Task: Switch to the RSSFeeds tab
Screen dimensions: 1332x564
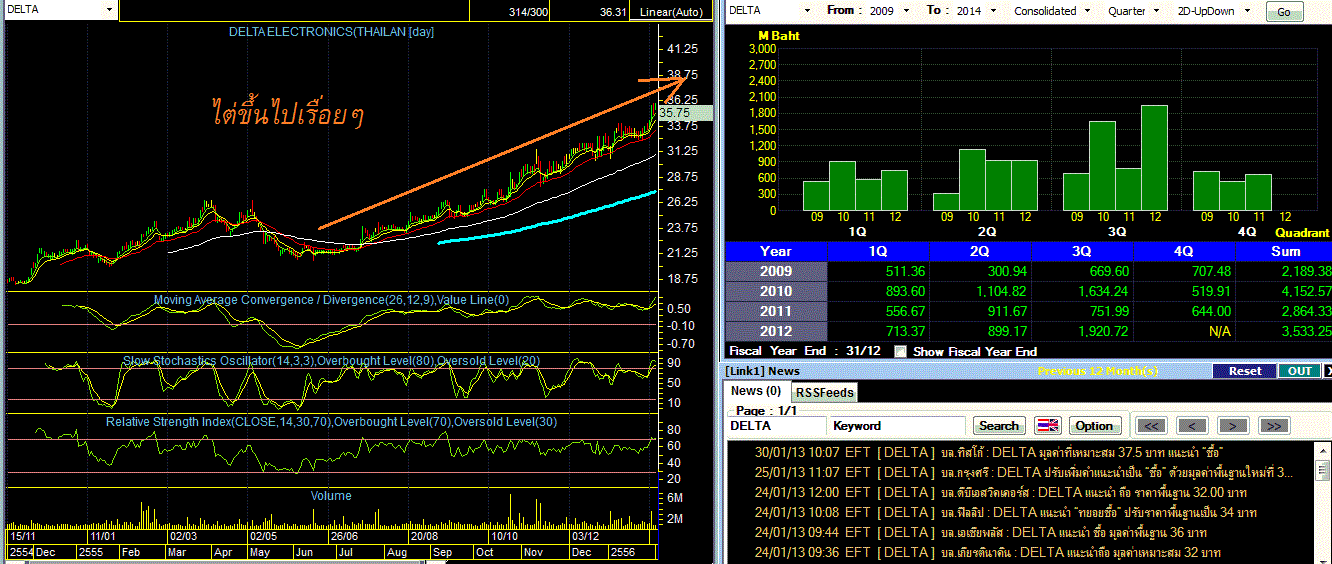Action: (824, 393)
